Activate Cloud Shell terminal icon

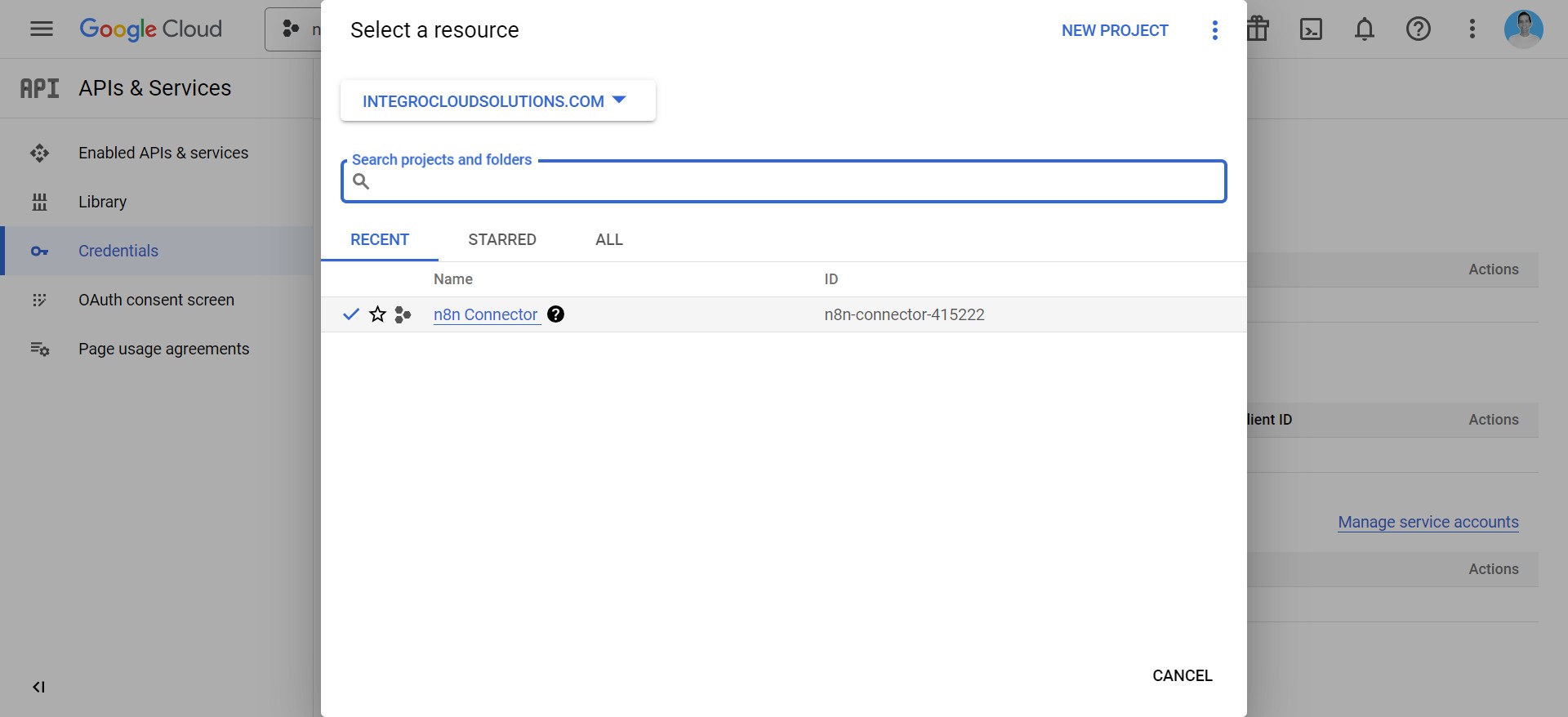pyautogui.click(x=1311, y=29)
